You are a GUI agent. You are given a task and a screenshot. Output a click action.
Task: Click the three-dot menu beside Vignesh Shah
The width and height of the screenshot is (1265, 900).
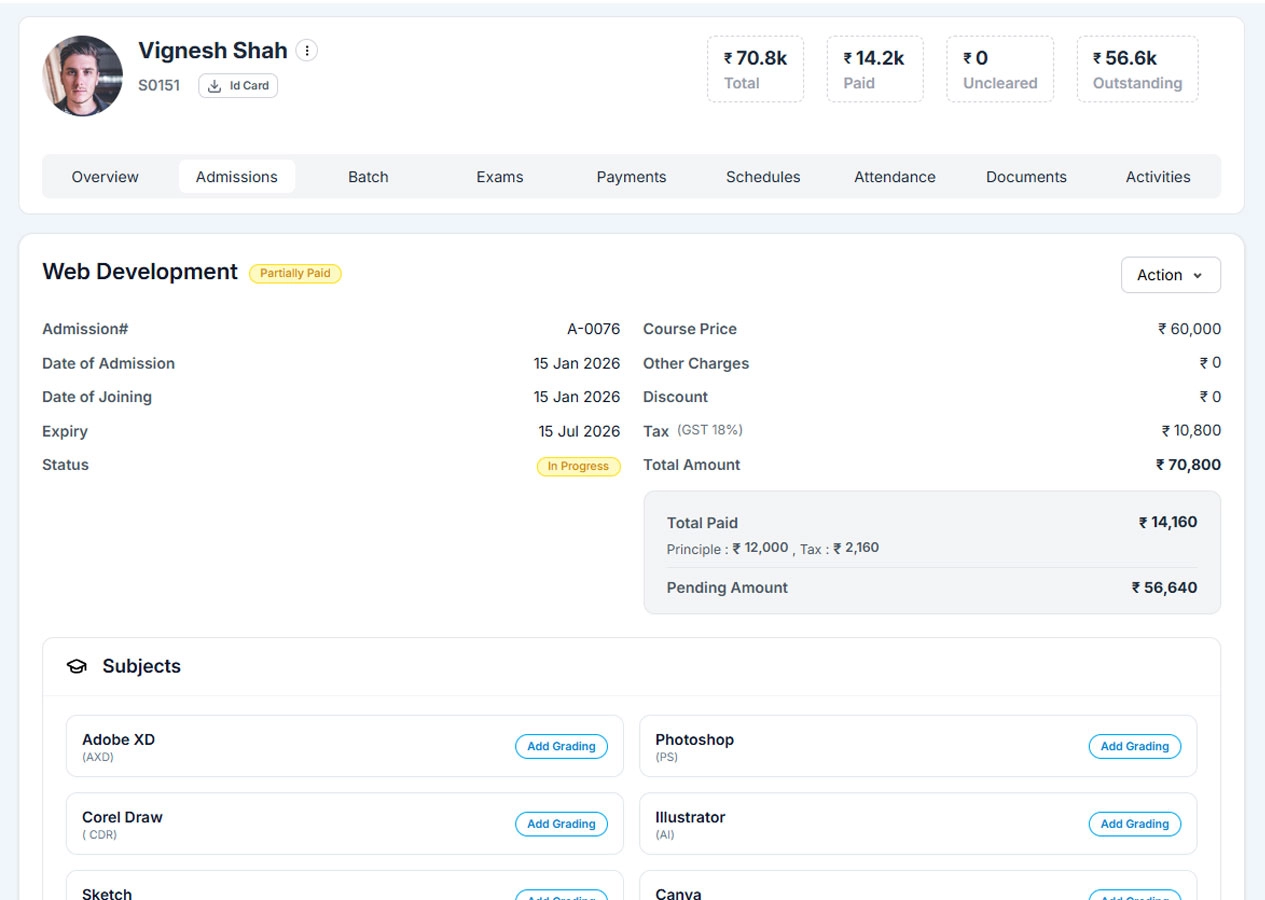point(307,51)
